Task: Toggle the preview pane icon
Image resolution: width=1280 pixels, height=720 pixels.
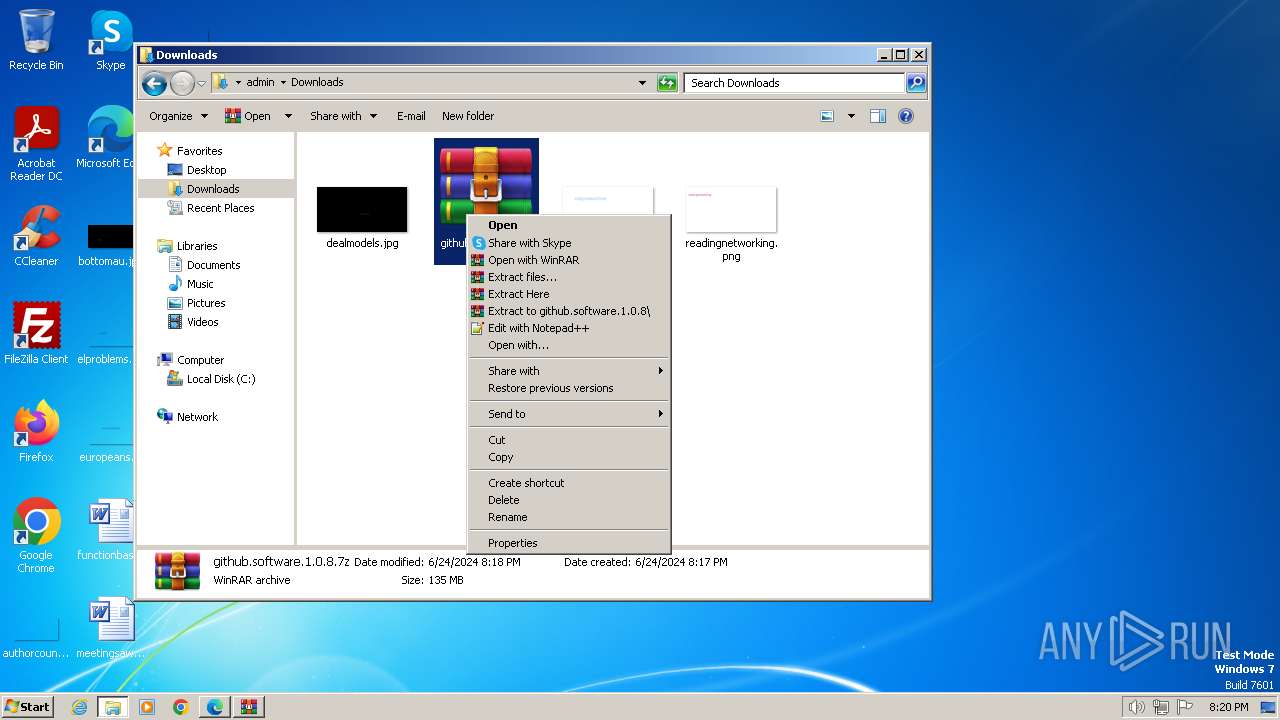Action: pos(878,116)
